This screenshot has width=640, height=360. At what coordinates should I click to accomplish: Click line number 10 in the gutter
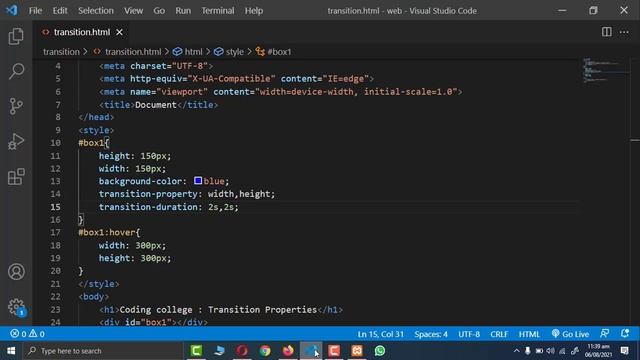point(56,143)
